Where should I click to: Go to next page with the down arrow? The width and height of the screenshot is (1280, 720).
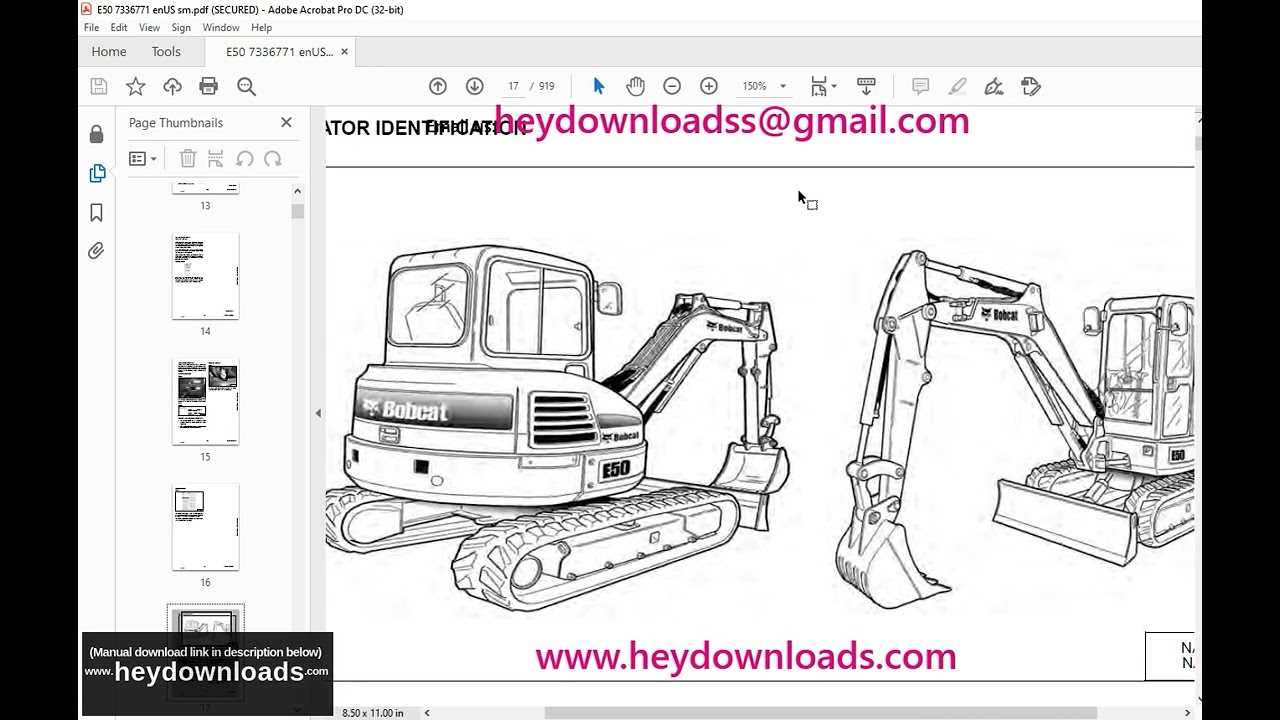475,86
